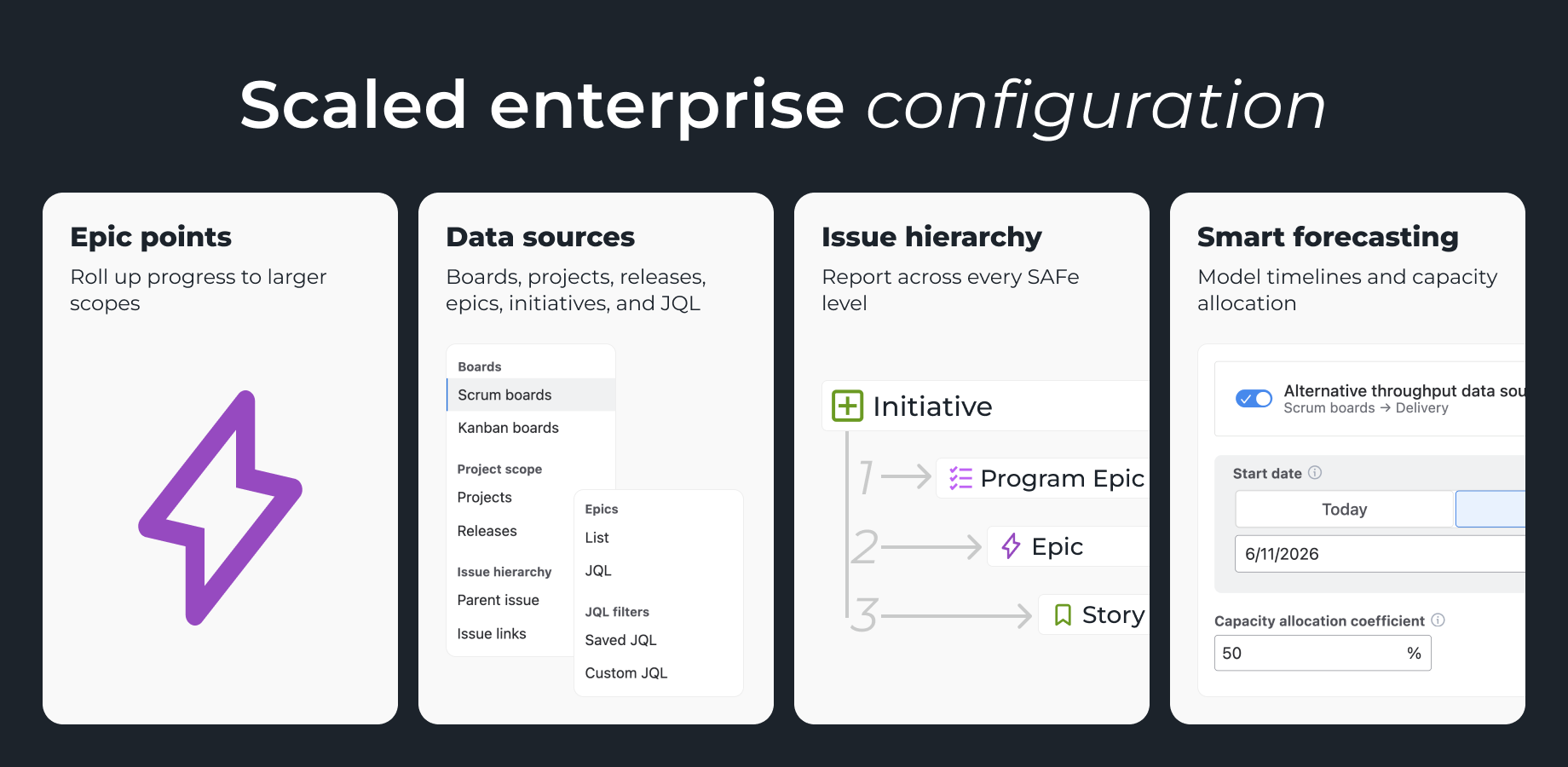Click the purple checklist icon beside Program Epic

960,478
